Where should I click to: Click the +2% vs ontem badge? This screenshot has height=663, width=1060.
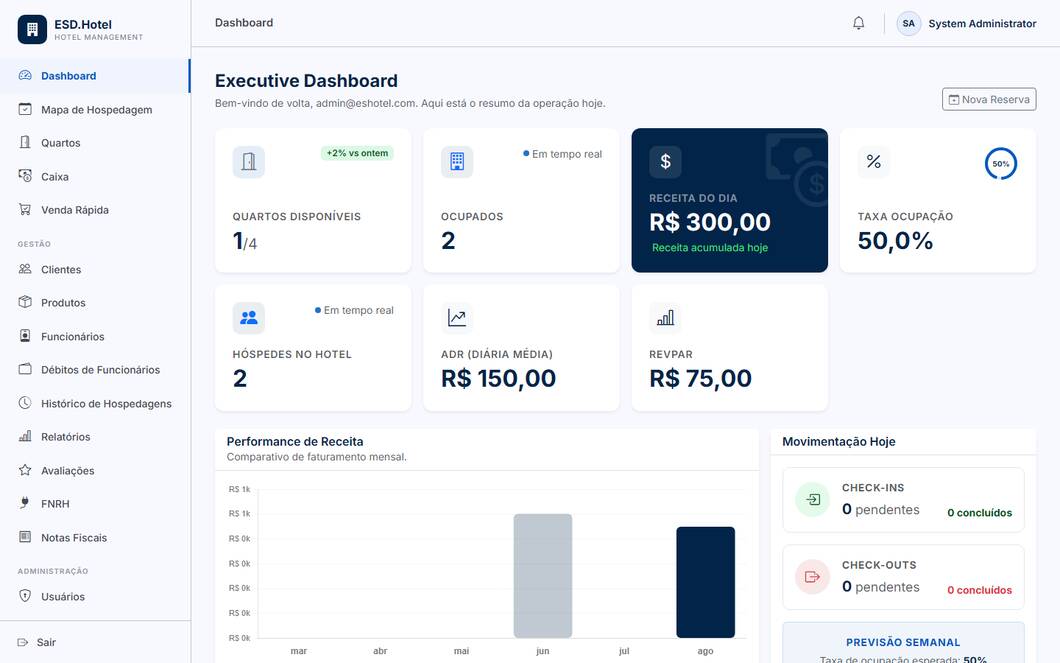[x=357, y=153]
